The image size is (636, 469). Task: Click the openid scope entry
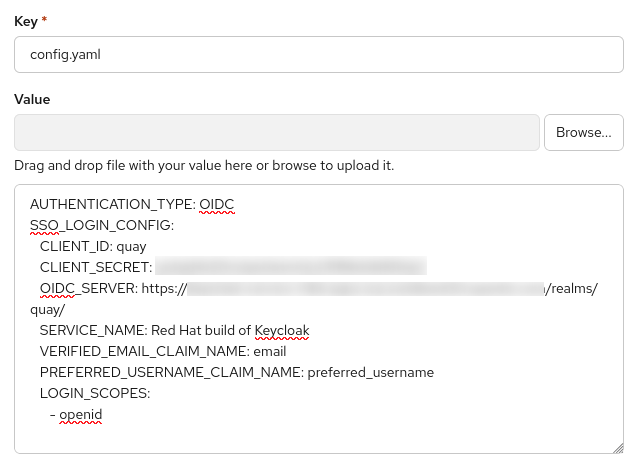[80, 414]
